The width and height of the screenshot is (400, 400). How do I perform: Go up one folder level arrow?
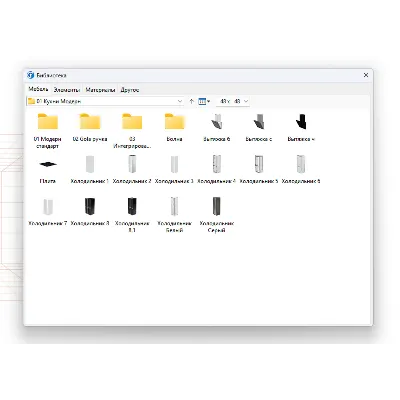coord(192,101)
